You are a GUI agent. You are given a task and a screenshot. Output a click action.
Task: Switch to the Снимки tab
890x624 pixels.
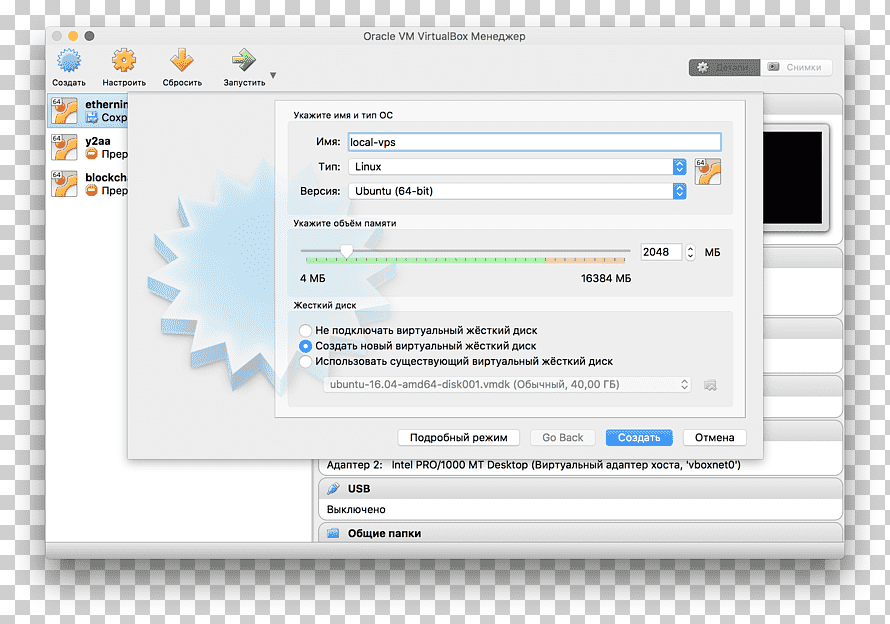796,67
